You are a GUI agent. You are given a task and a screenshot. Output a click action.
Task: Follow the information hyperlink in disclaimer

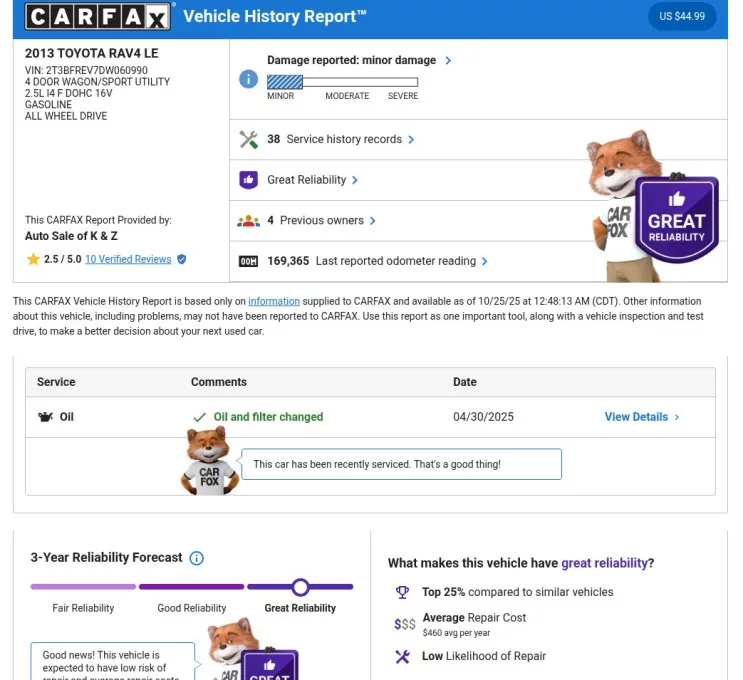point(274,301)
